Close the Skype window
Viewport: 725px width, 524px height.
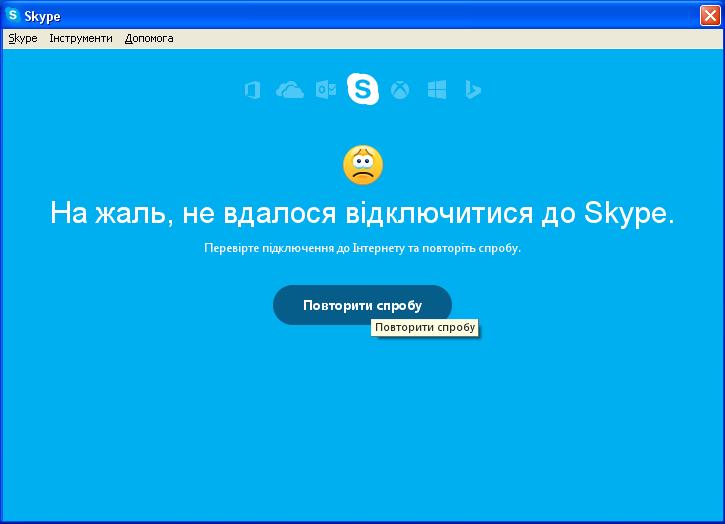click(x=710, y=15)
